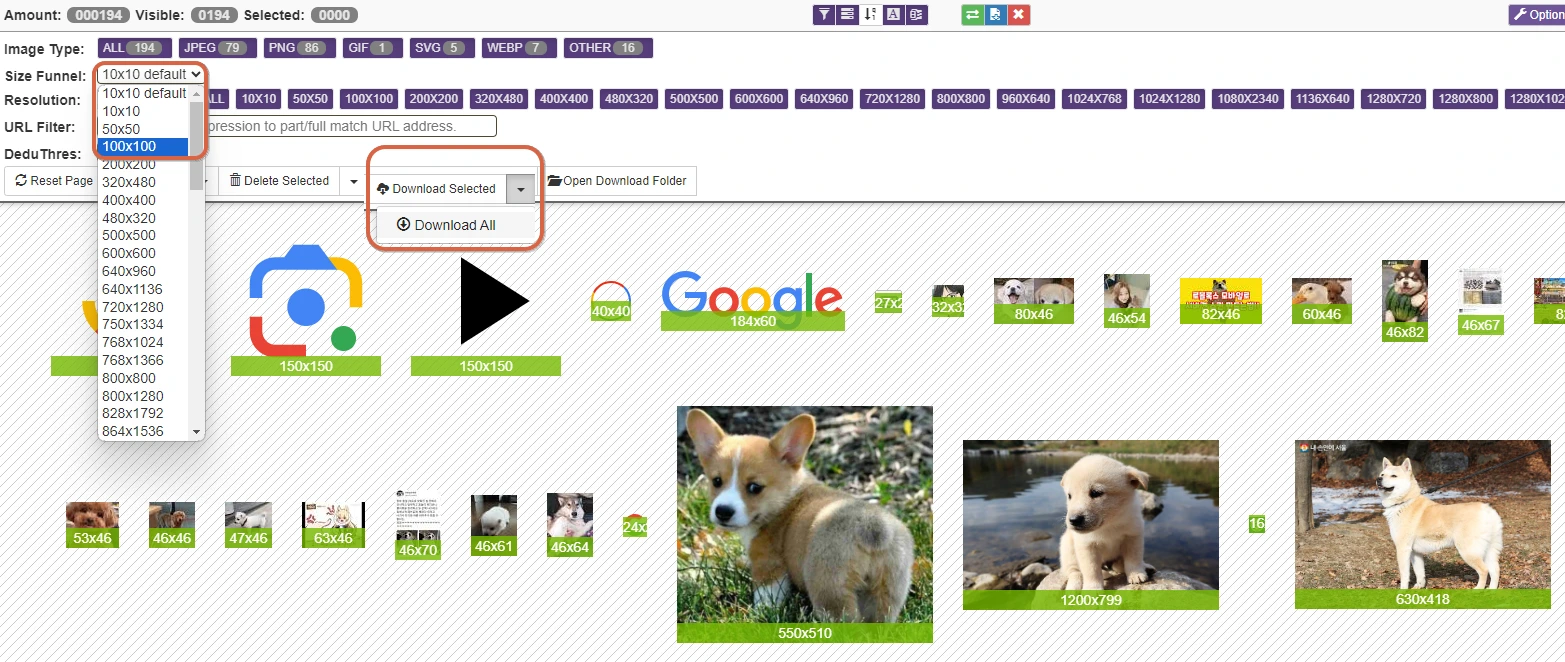Screen dimensions: 1565x662
Task: Choose 800x1280 option in size list
Action: 144,396
